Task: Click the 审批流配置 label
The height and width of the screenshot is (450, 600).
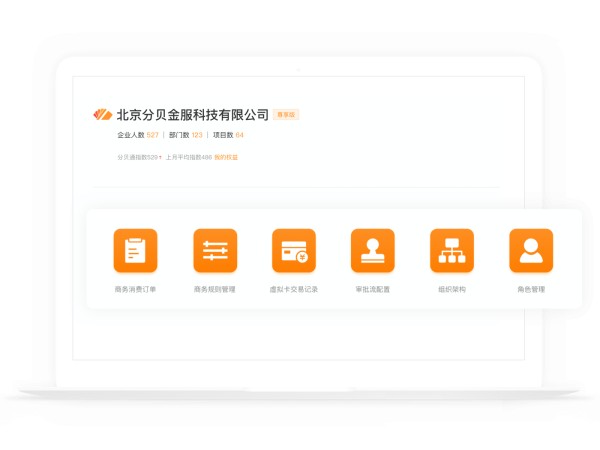Action: 373,289
